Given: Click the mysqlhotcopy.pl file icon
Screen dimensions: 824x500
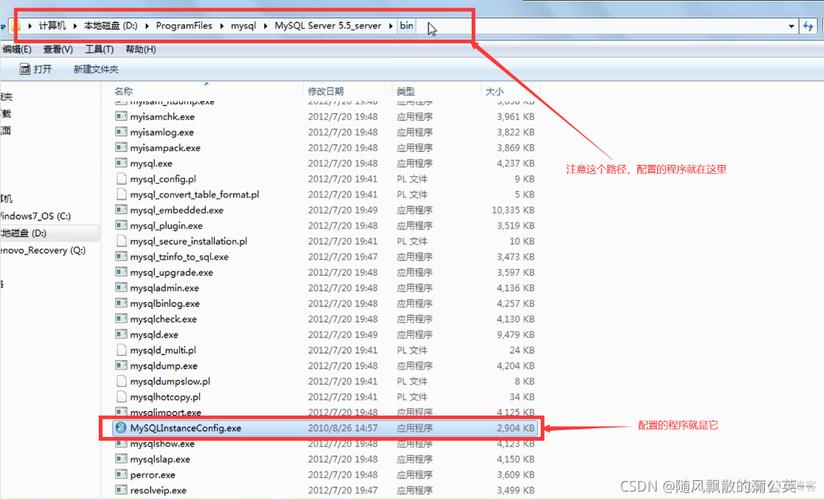Looking at the screenshot, I should 121,396.
